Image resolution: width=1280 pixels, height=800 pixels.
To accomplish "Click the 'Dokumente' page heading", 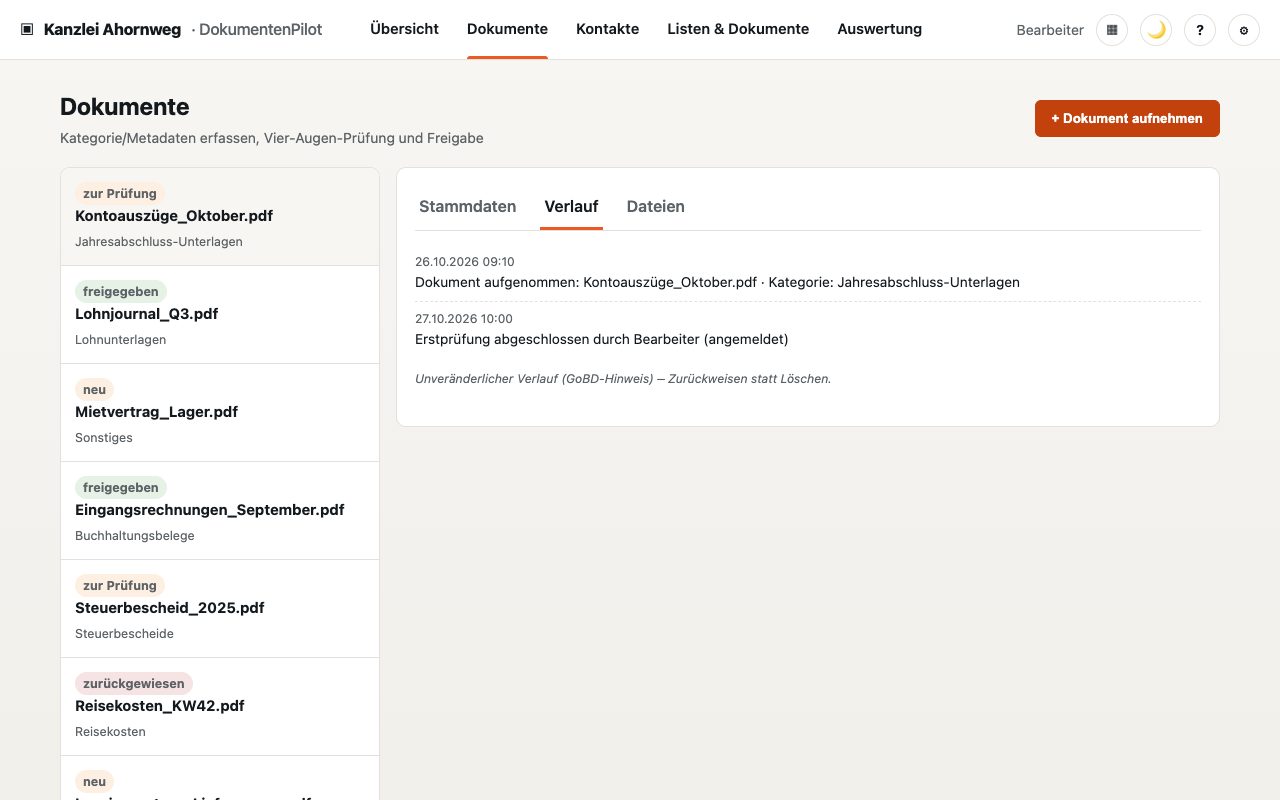I will 125,107.
